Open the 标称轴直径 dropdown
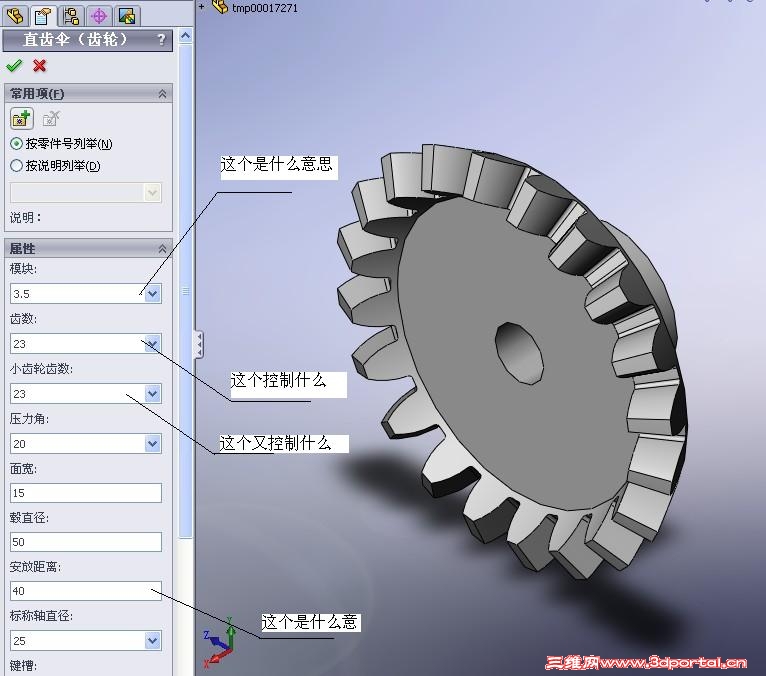766x676 pixels. point(153,640)
